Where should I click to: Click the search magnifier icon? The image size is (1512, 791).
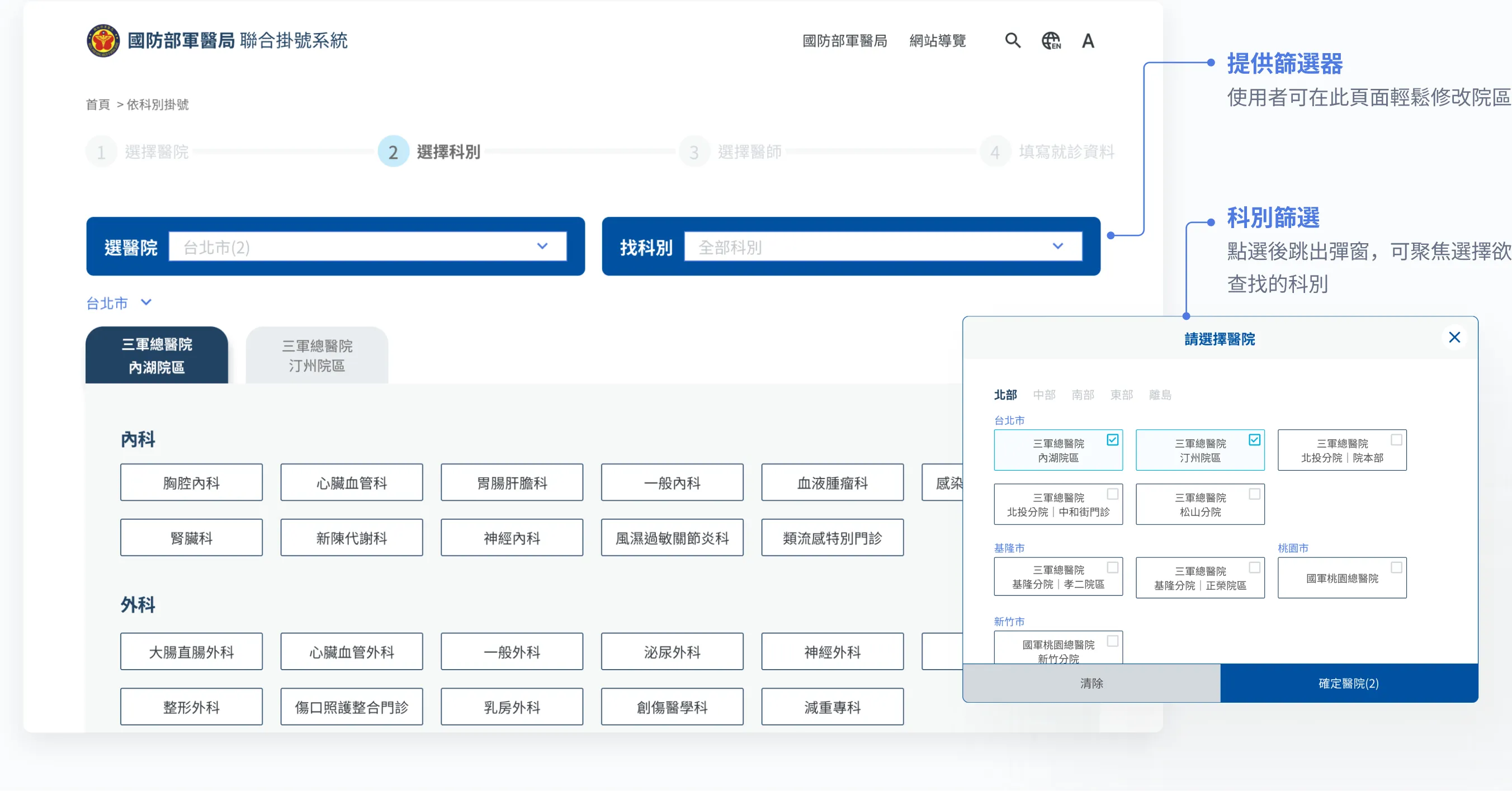[1013, 40]
